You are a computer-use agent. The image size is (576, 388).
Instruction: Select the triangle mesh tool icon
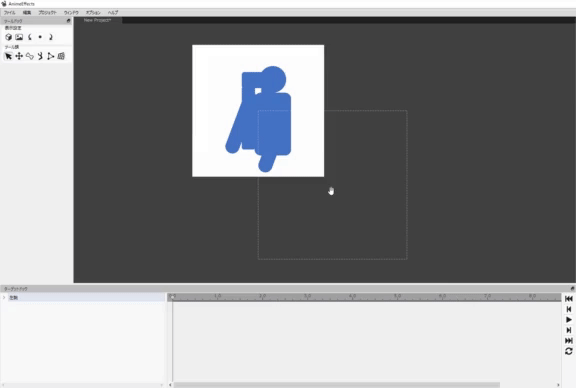tap(51, 56)
